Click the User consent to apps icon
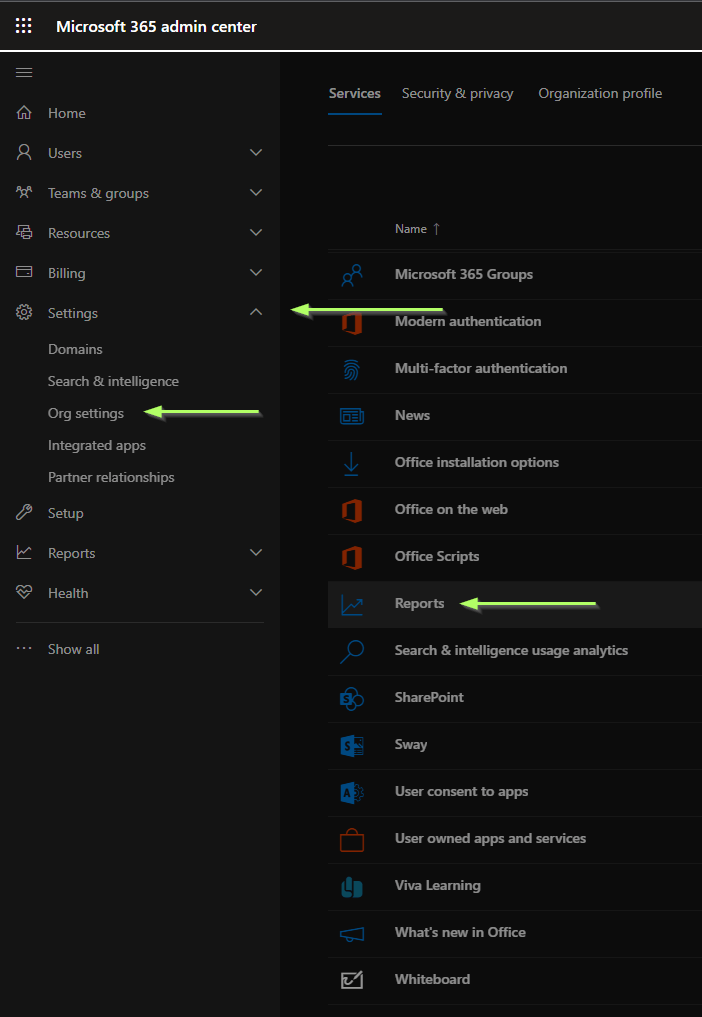This screenshot has width=702, height=1017. [352, 793]
